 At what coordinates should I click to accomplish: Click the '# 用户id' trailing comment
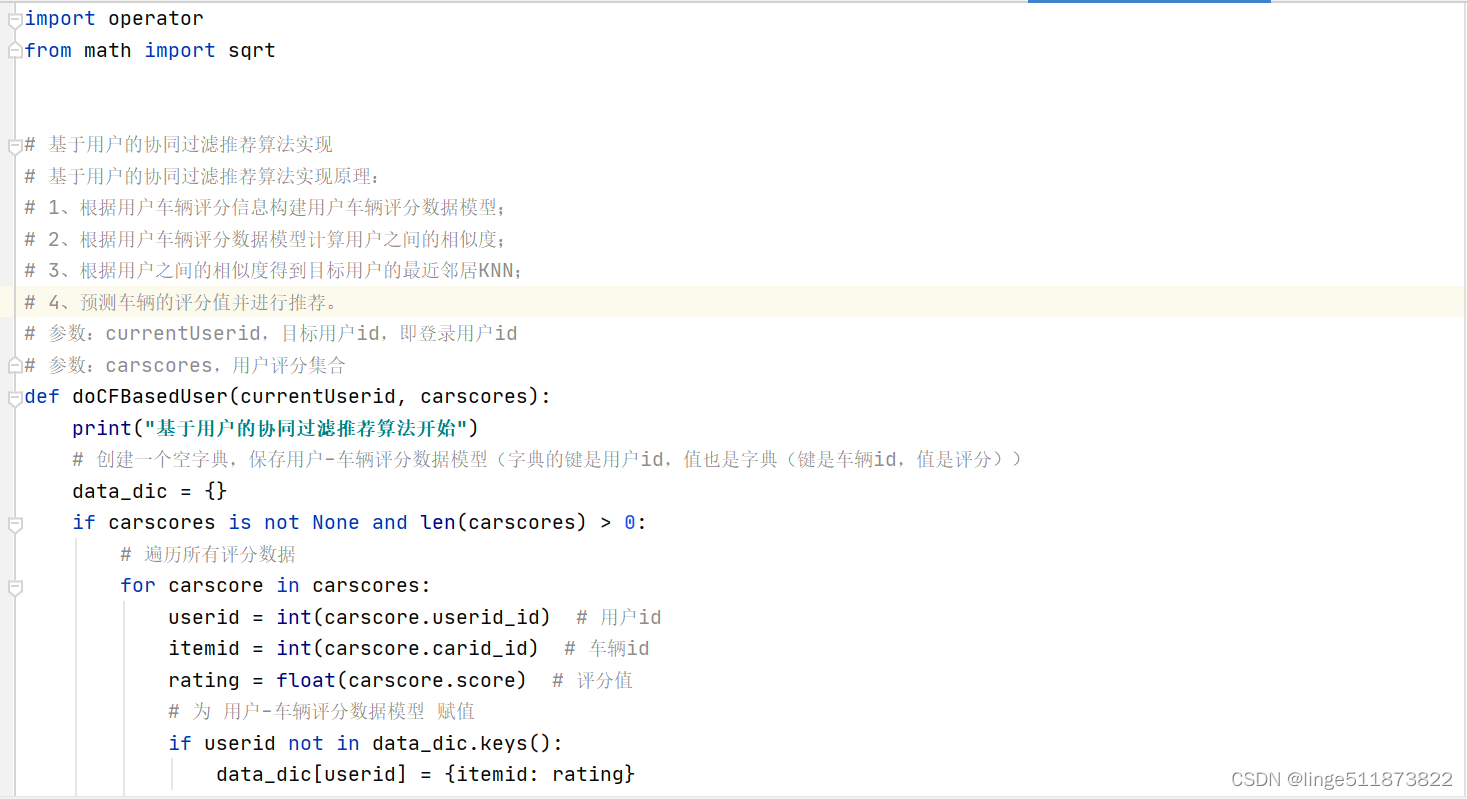[619, 617]
